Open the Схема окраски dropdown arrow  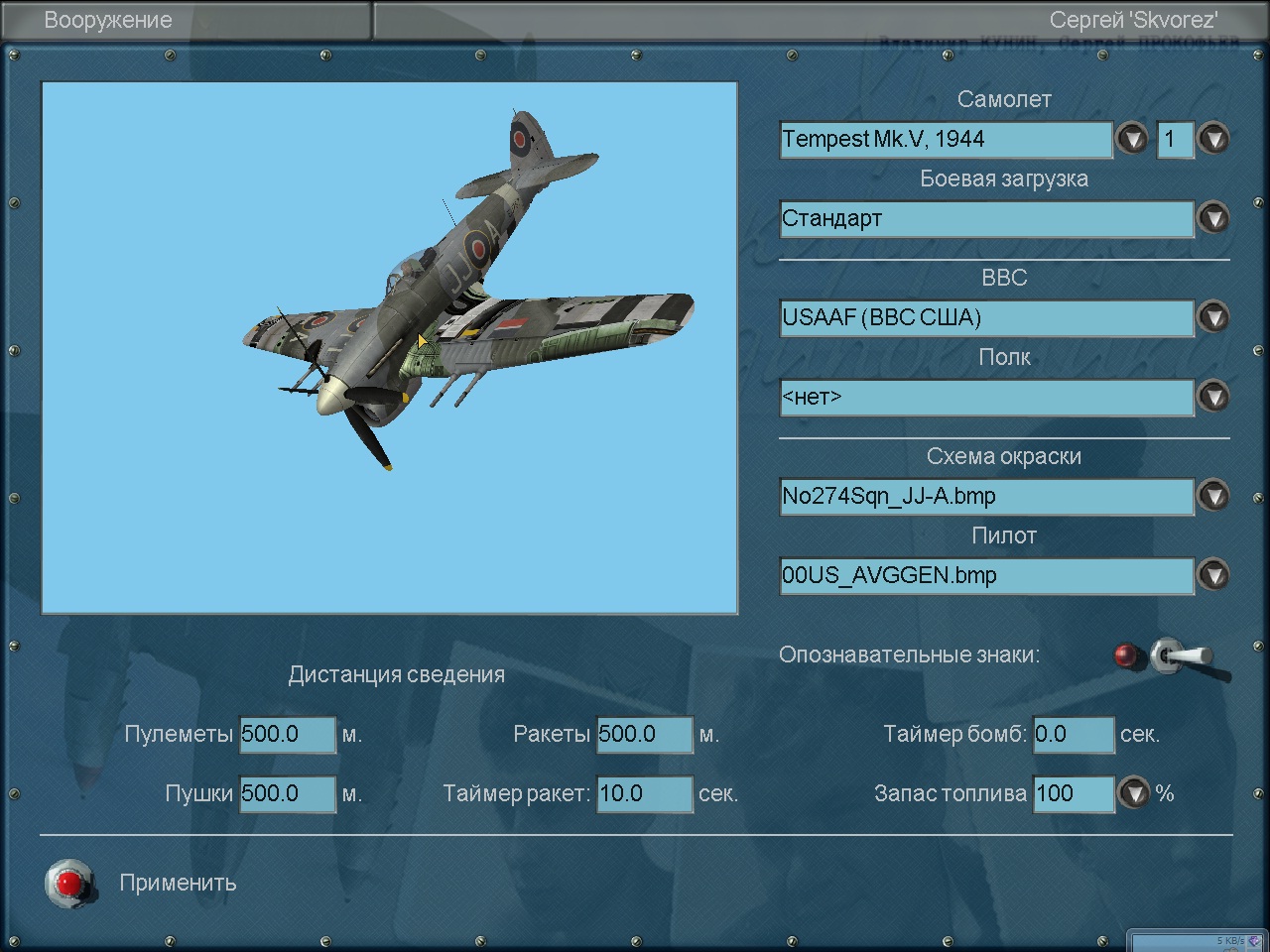tap(1213, 496)
